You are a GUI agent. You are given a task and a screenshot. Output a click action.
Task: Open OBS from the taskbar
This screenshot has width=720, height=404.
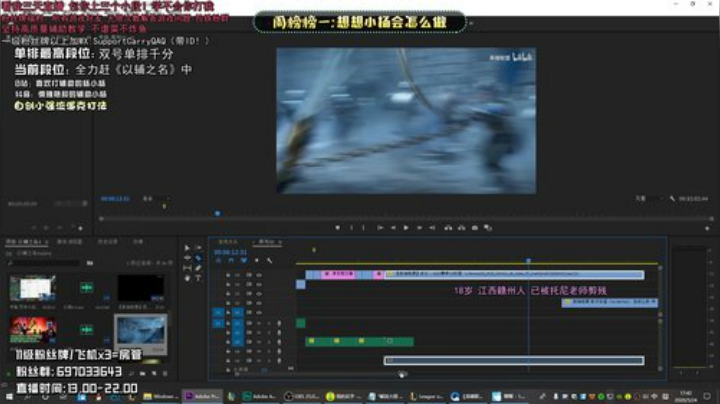[x=300, y=396]
